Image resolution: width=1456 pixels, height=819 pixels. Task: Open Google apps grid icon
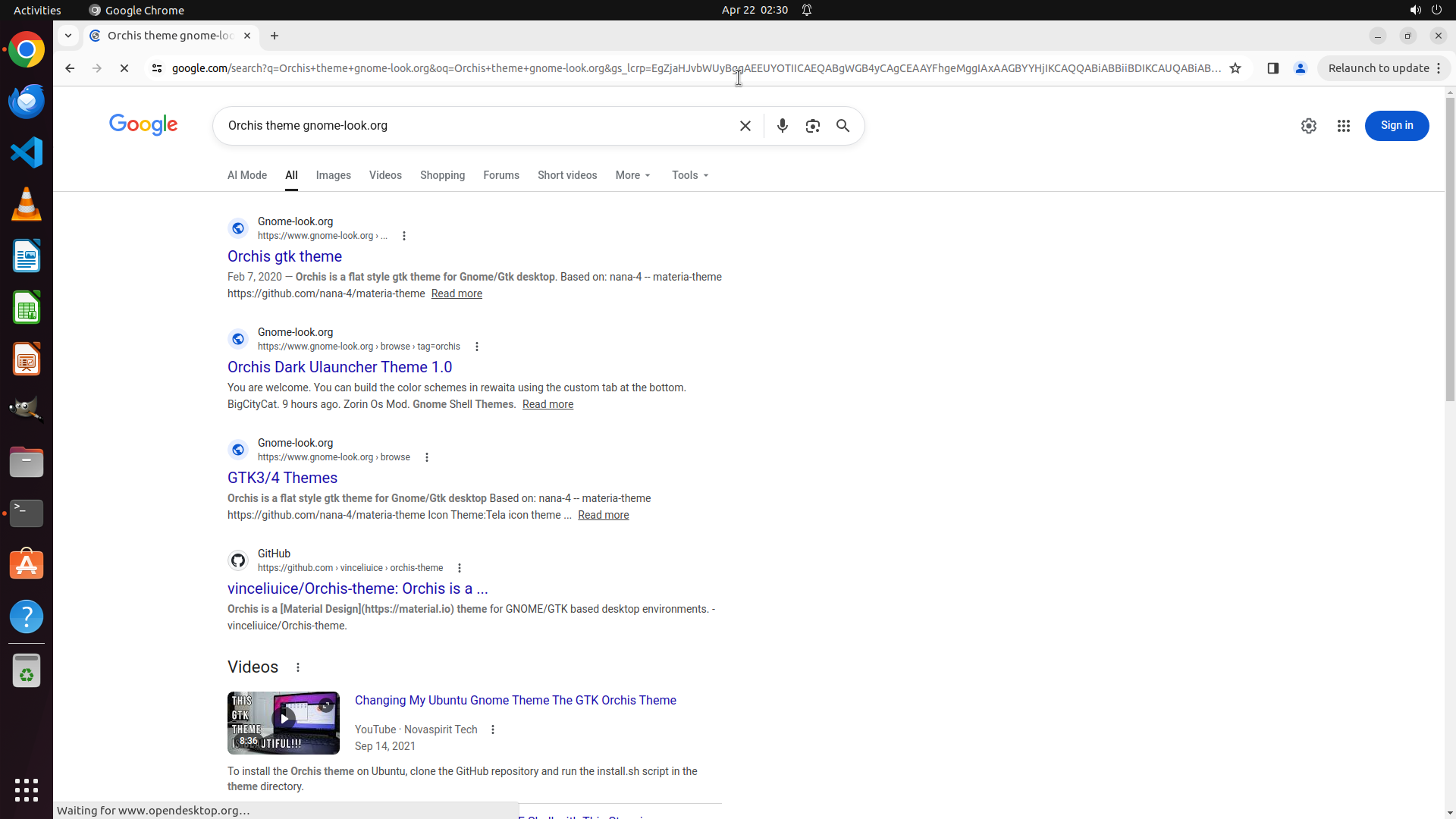tap(1343, 126)
